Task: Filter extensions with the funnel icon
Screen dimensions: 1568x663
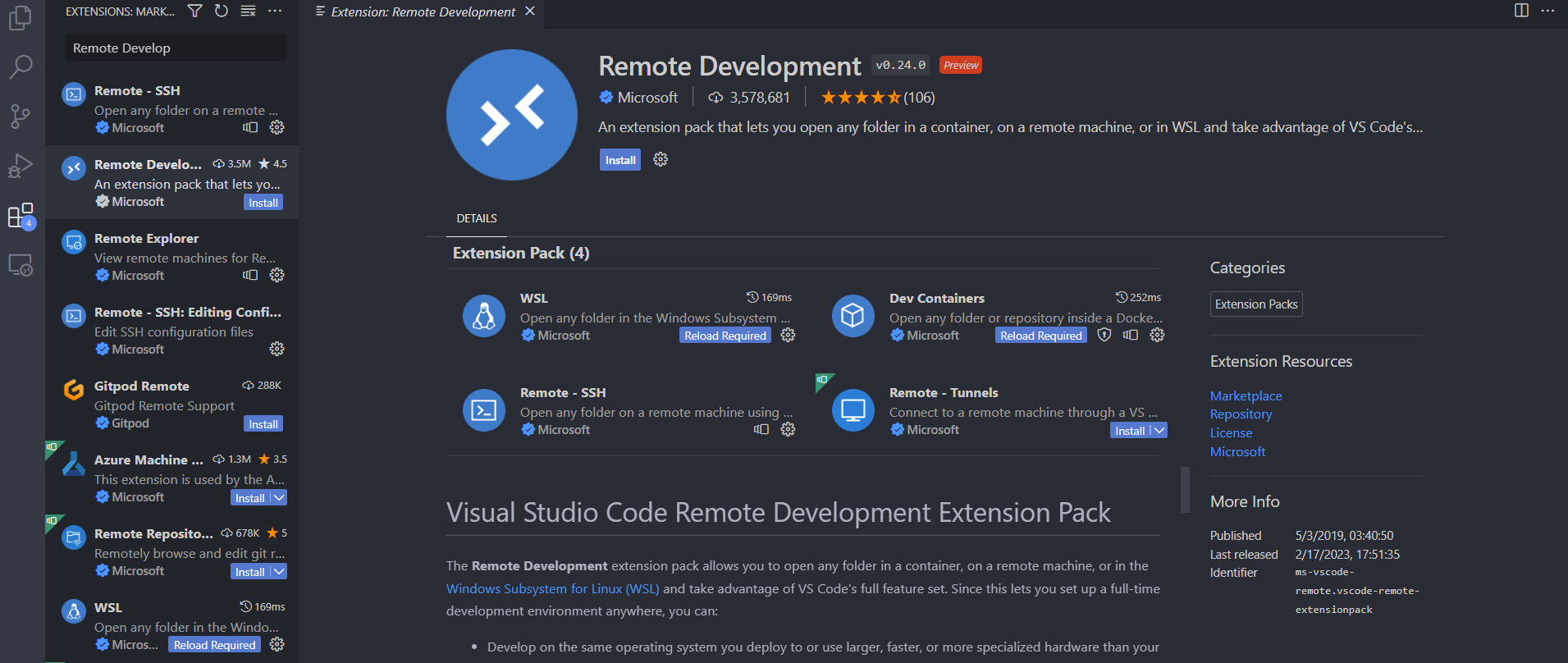Action: (x=194, y=11)
